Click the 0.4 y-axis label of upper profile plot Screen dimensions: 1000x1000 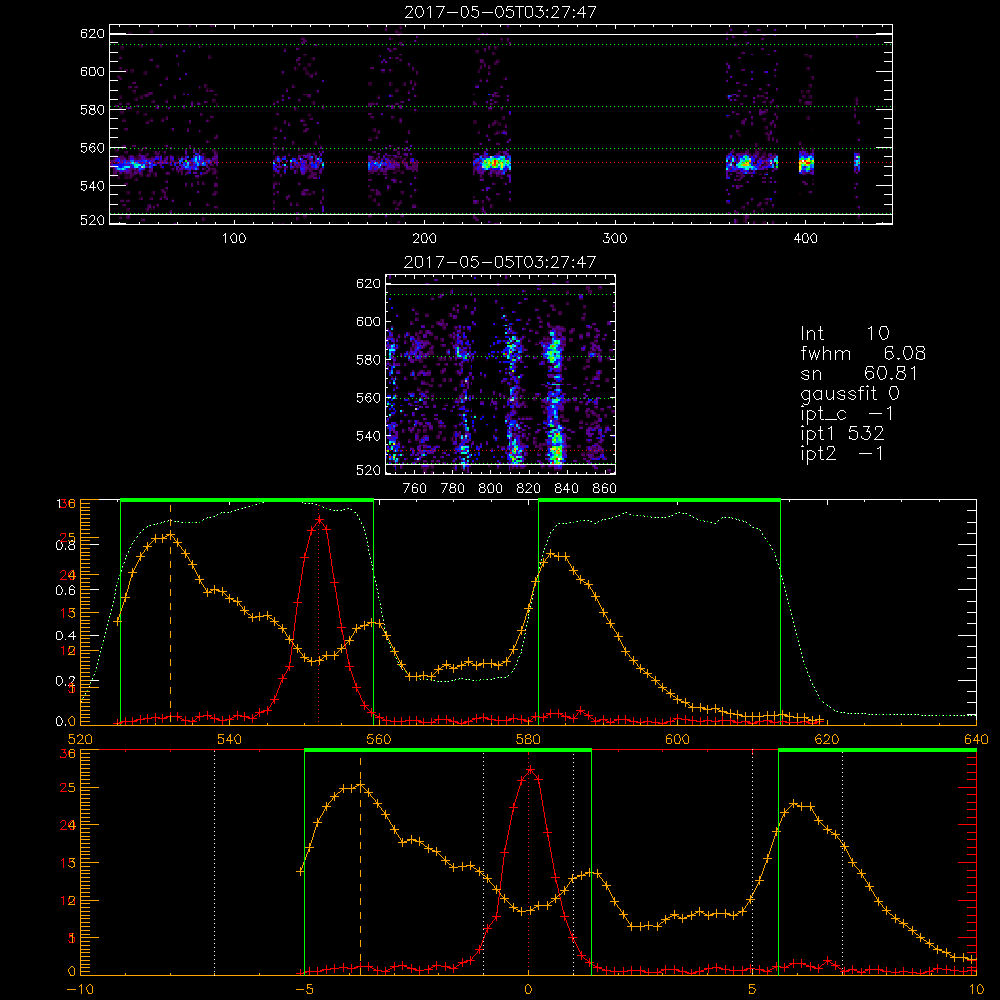coord(65,636)
